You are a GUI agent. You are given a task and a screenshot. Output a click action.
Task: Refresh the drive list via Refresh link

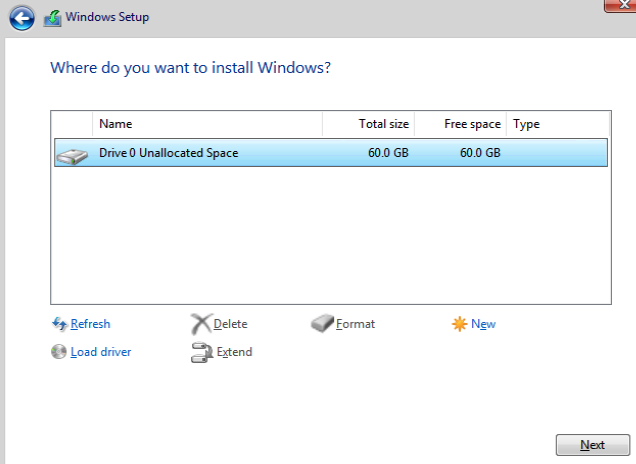[x=90, y=324]
